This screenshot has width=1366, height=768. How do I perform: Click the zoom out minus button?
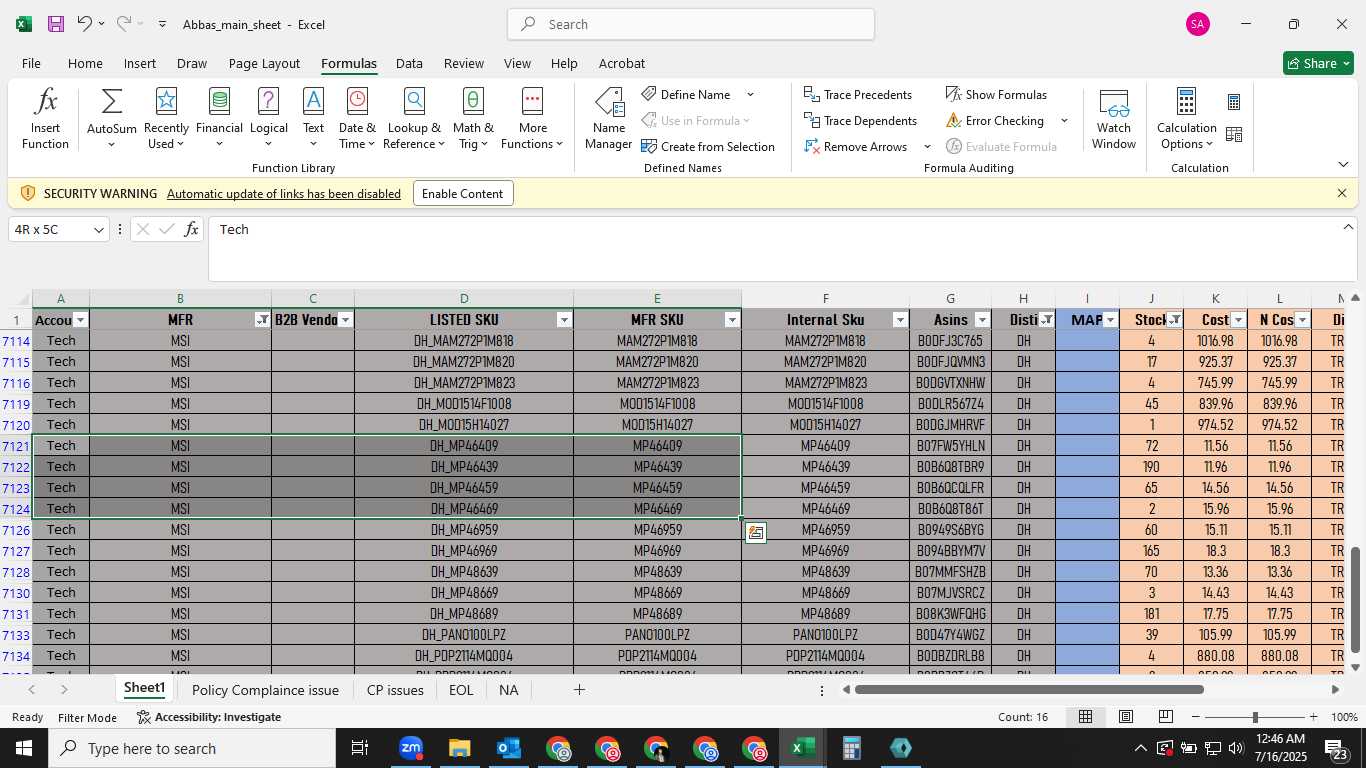(1195, 717)
